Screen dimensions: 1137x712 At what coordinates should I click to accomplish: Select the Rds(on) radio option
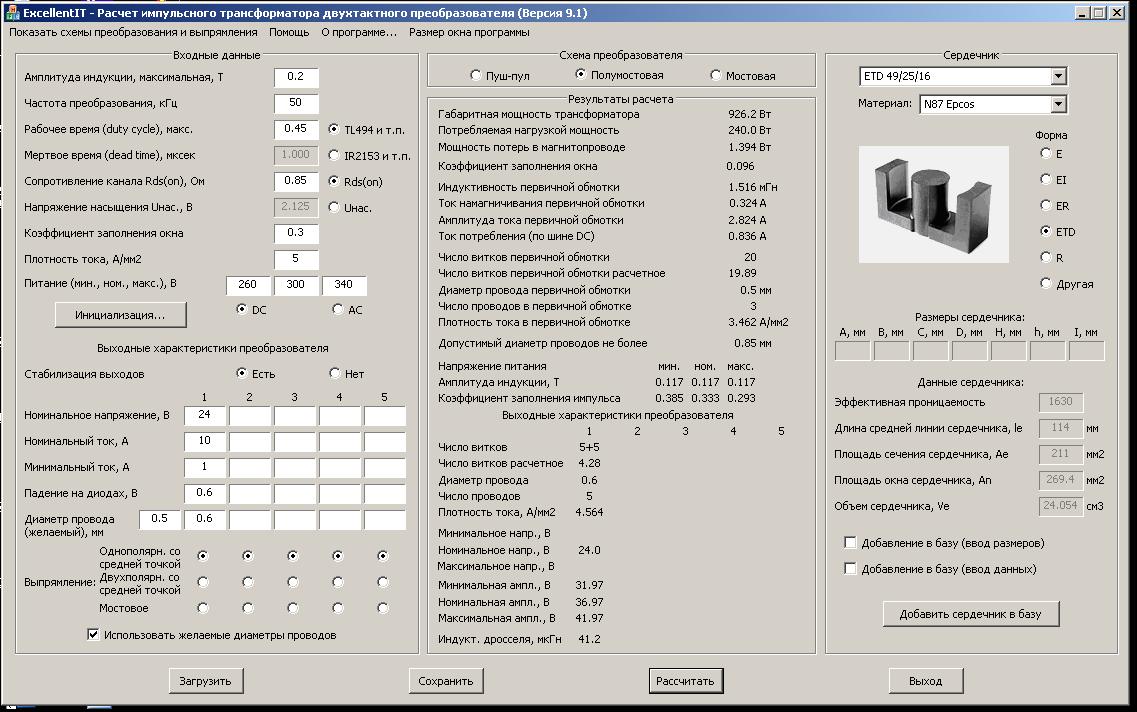click(334, 181)
